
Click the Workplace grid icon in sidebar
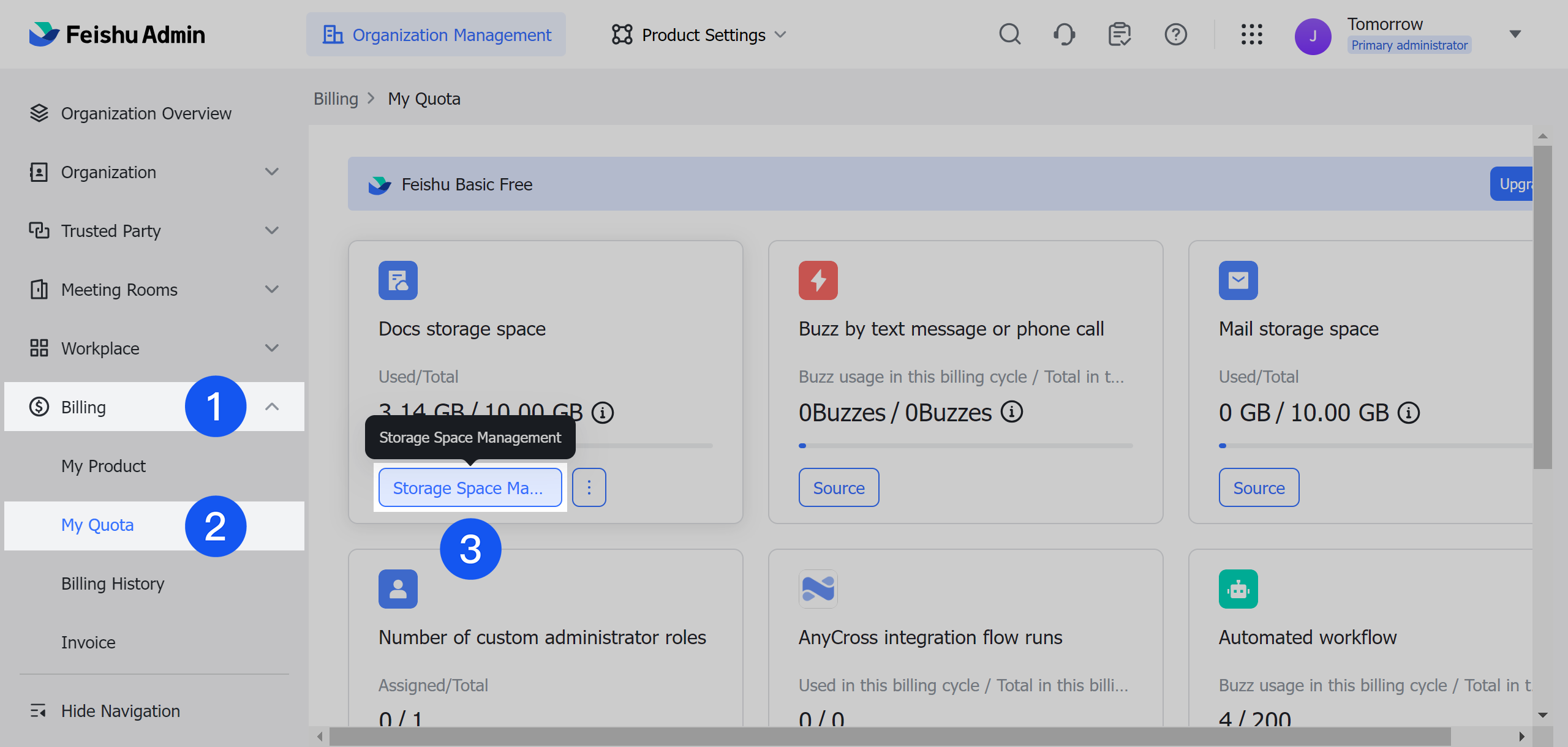click(39, 348)
